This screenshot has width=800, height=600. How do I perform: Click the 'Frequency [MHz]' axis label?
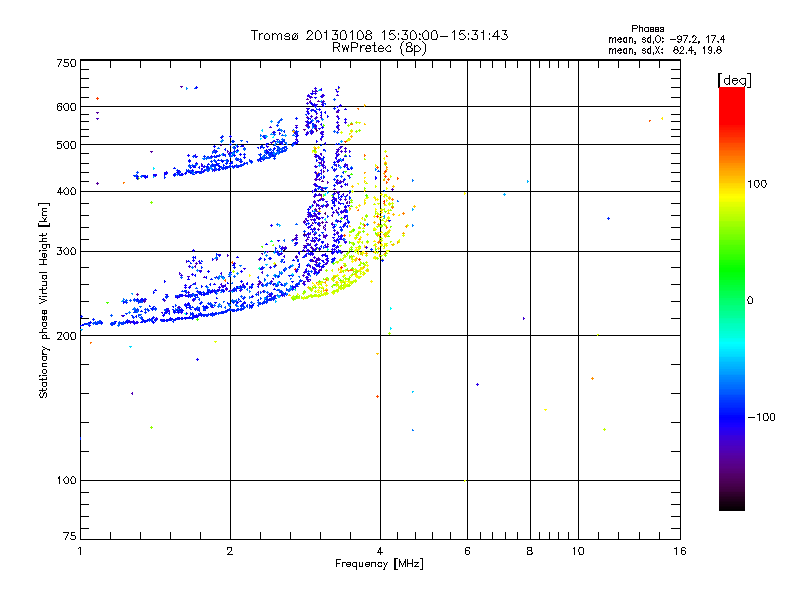coord(379,564)
